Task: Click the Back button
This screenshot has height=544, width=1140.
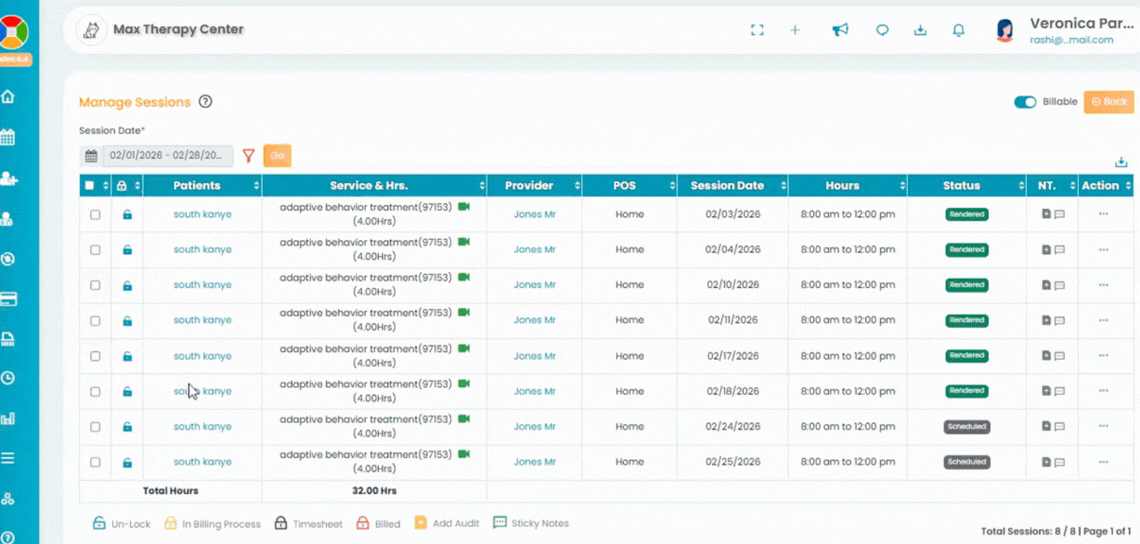Action: 1108,102
